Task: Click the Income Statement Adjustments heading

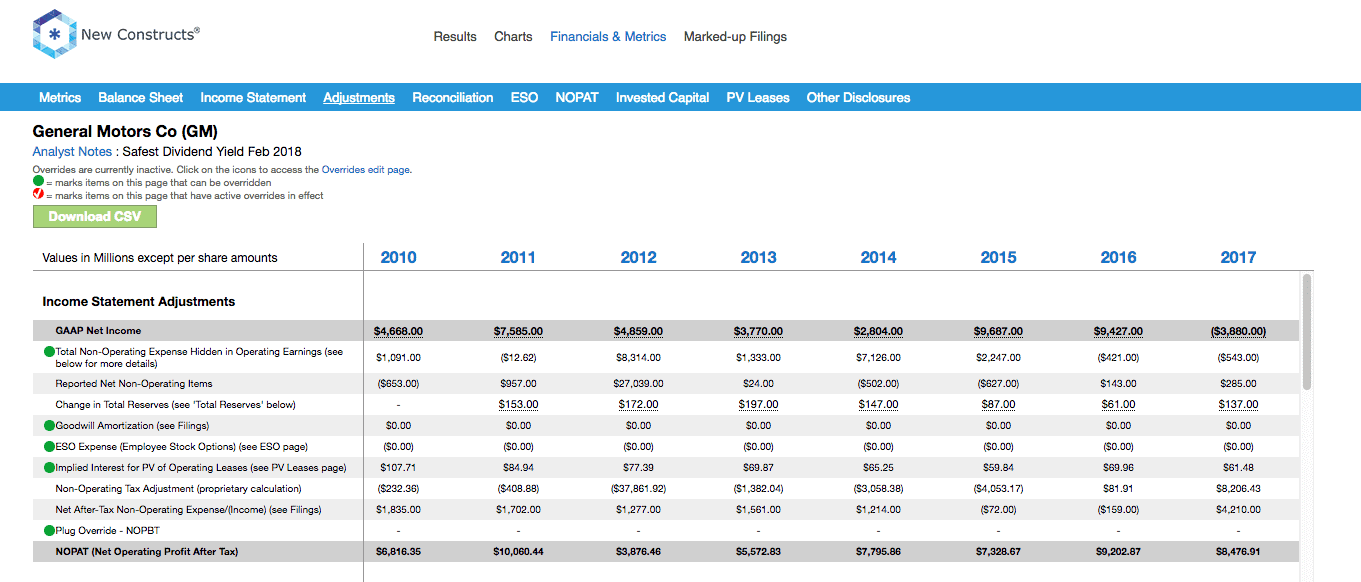Action: 139,302
